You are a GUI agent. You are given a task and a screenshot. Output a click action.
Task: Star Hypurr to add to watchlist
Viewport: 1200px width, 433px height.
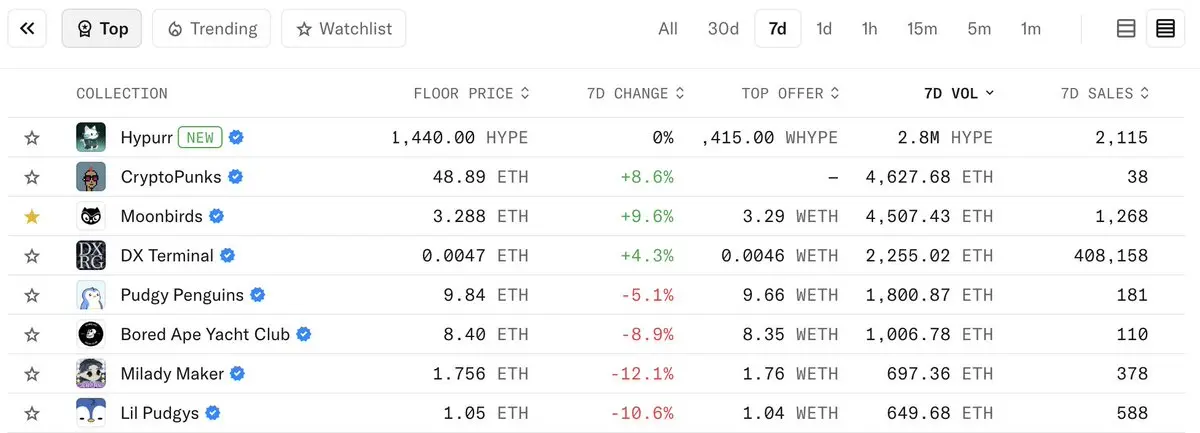click(x=32, y=138)
